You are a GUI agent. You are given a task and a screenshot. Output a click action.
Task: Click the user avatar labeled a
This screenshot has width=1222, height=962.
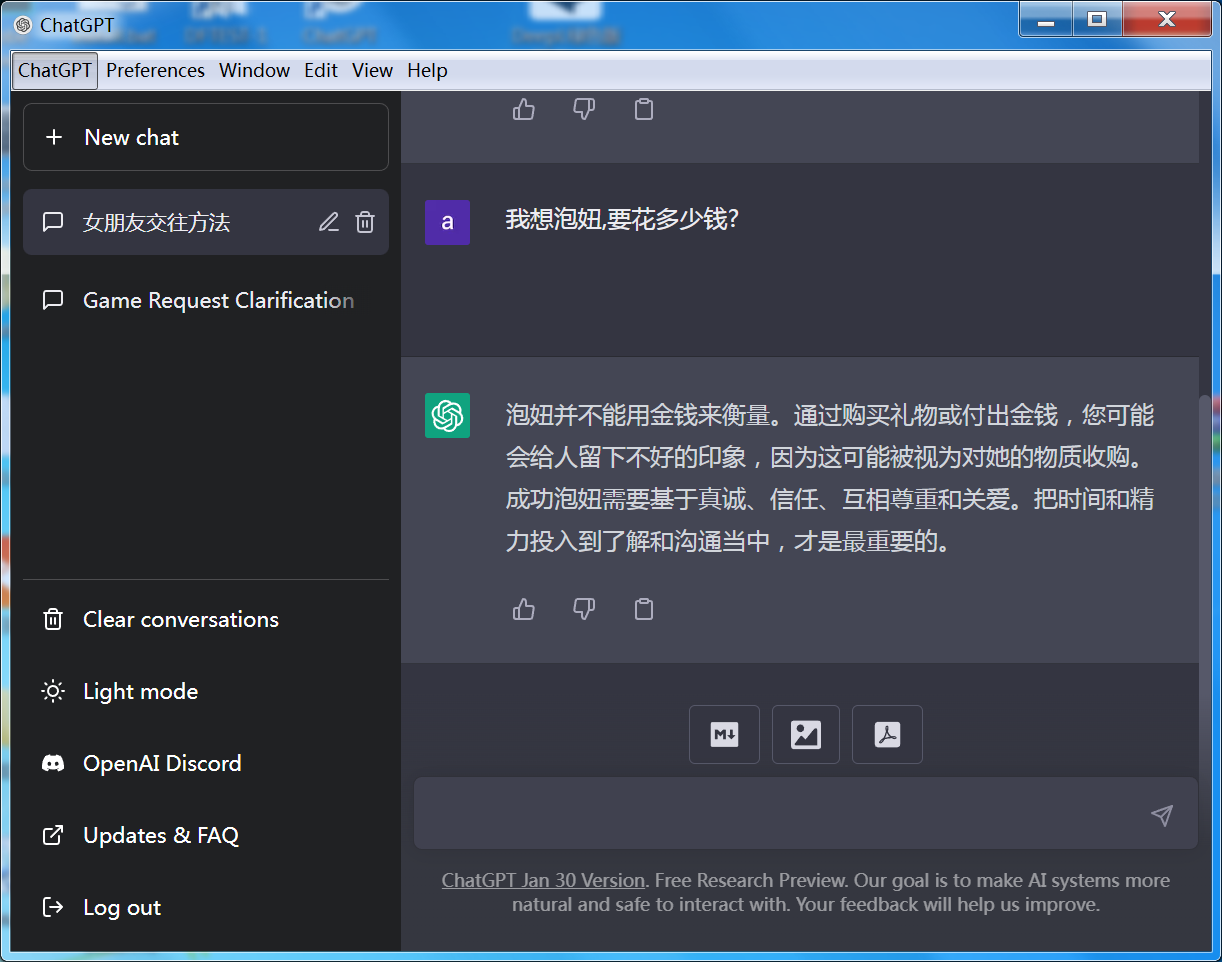point(447,222)
